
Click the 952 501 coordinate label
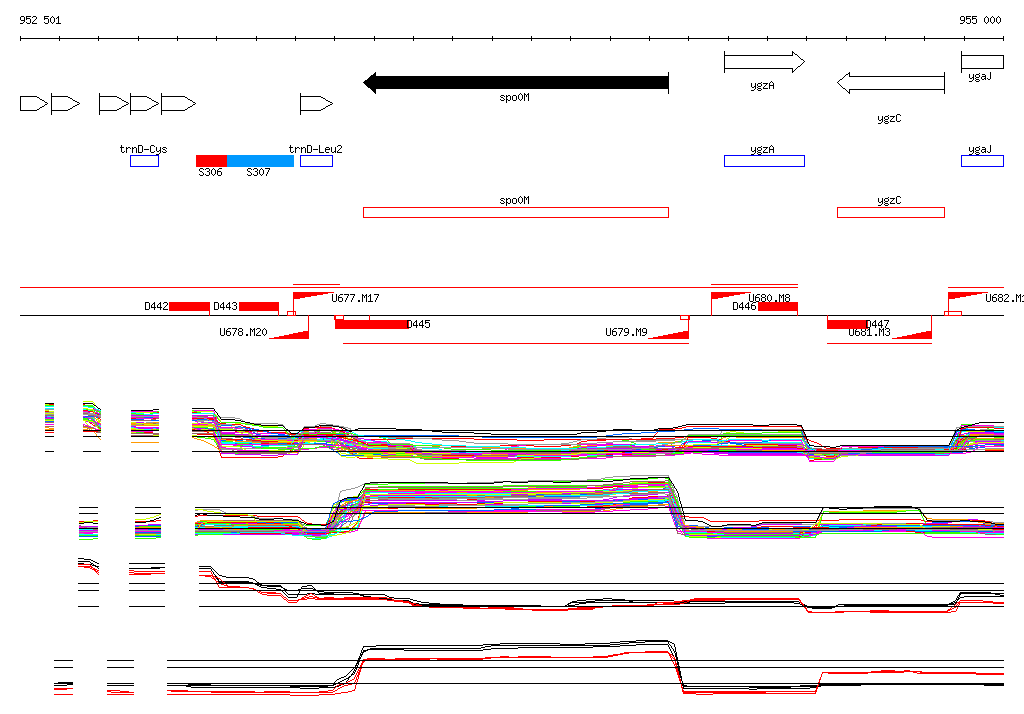(x=40, y=20)
